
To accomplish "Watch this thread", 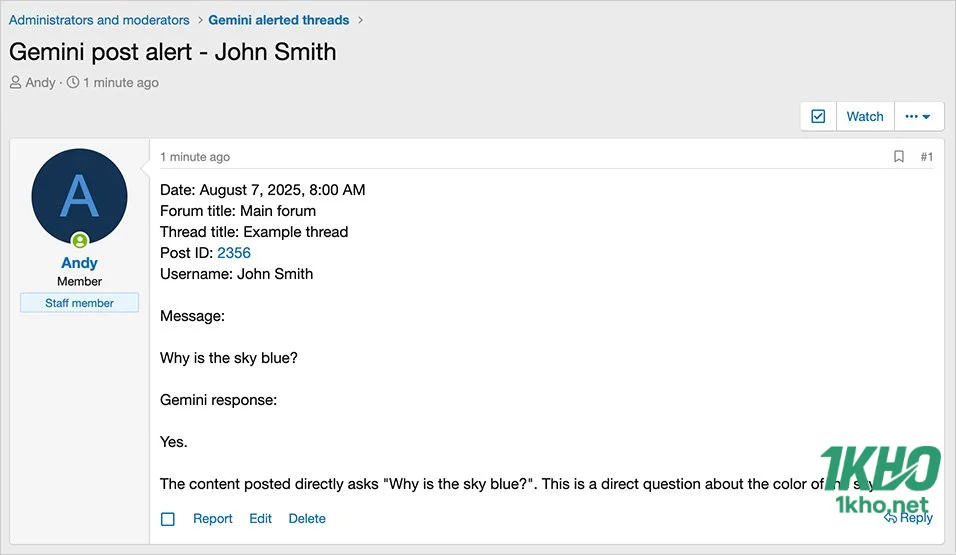I will (x=865, y=116).
